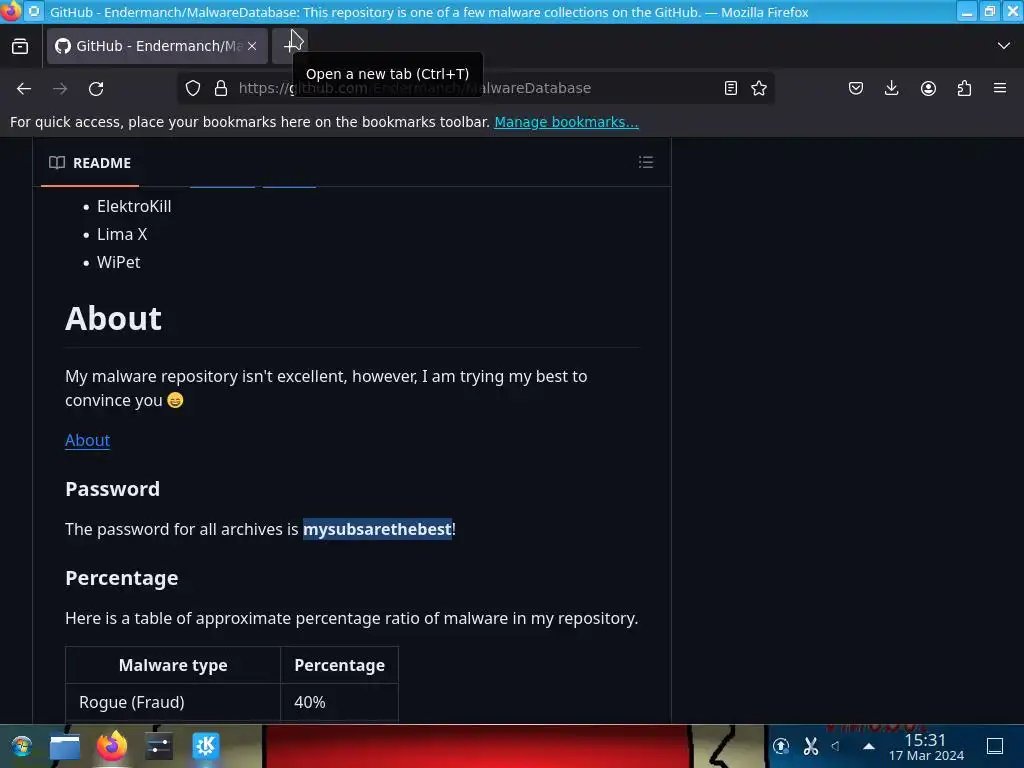Click the About heading
The image size is (1024, 768).
113,319
